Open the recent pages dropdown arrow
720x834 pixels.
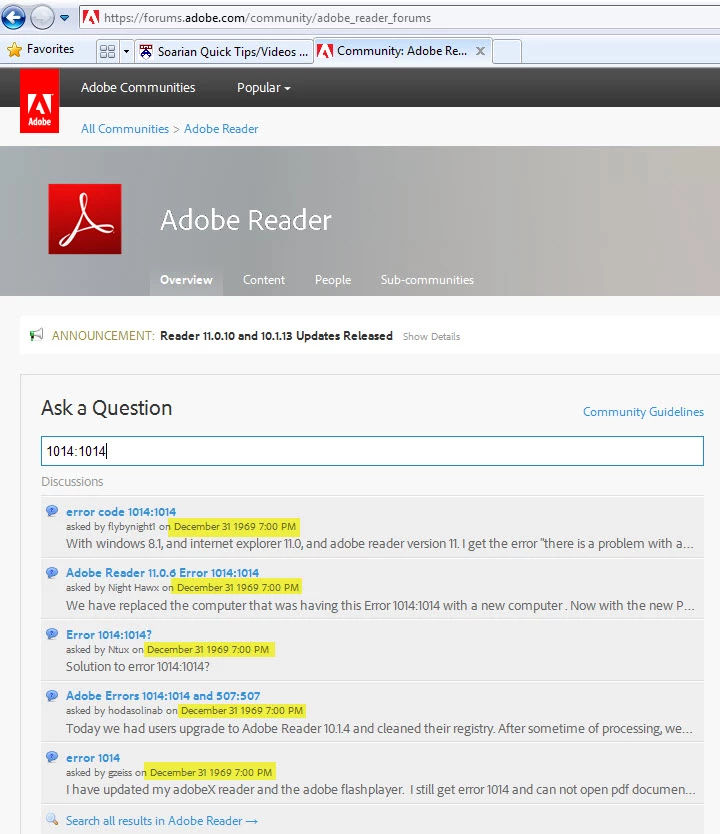[64, 18]
